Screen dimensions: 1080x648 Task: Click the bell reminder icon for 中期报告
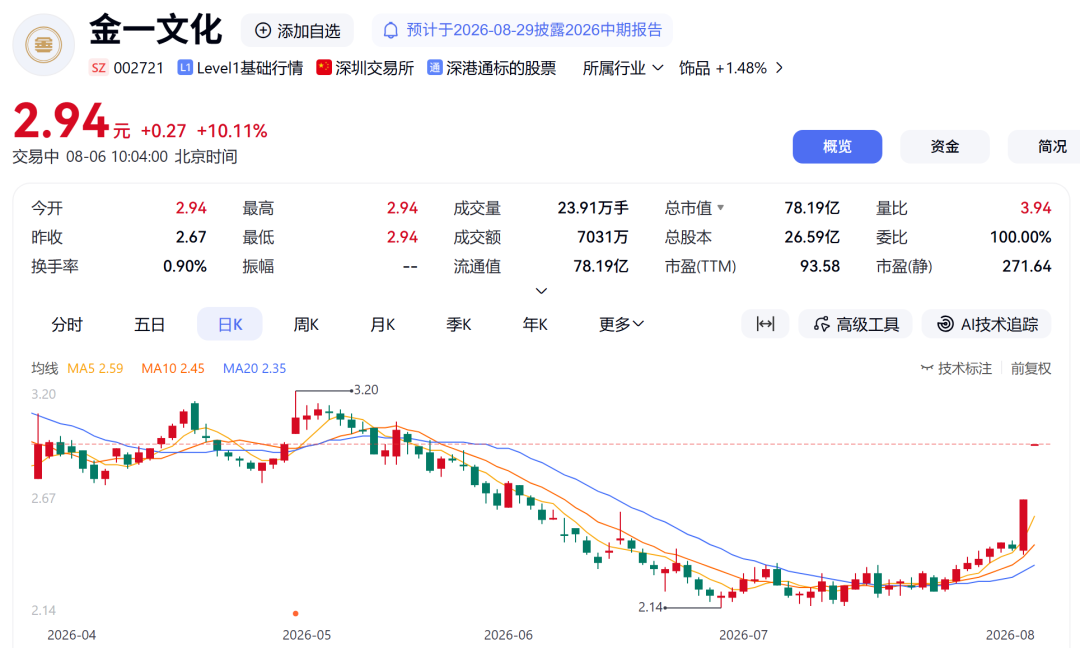click(x=391, y=30)
